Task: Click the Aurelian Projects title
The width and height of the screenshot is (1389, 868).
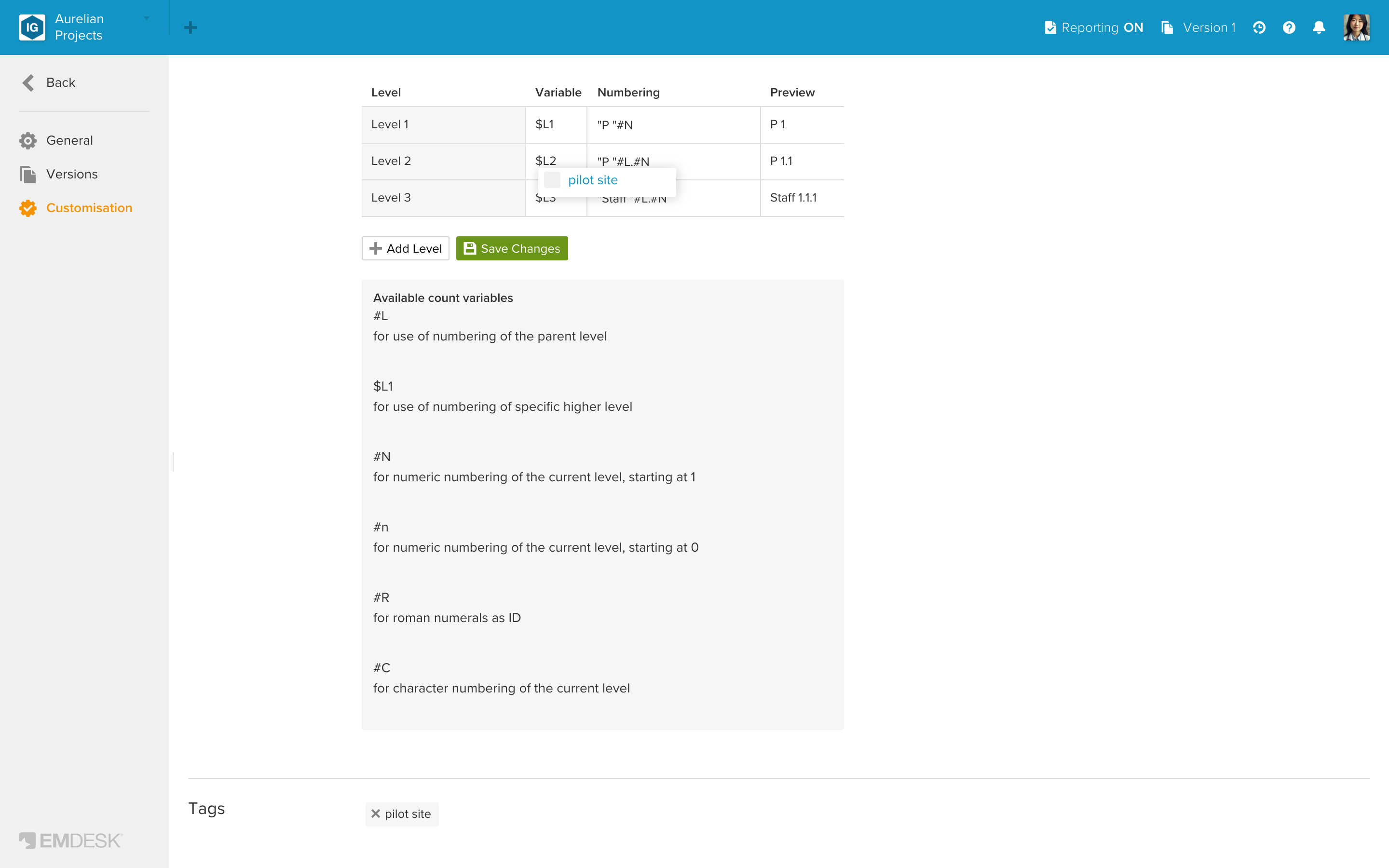Action: pos(79,27)
